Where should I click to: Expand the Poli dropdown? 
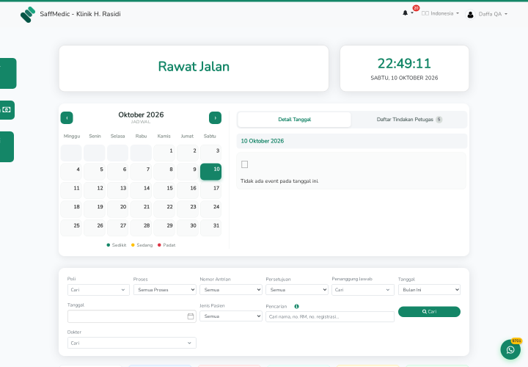(x=98, y=290)
